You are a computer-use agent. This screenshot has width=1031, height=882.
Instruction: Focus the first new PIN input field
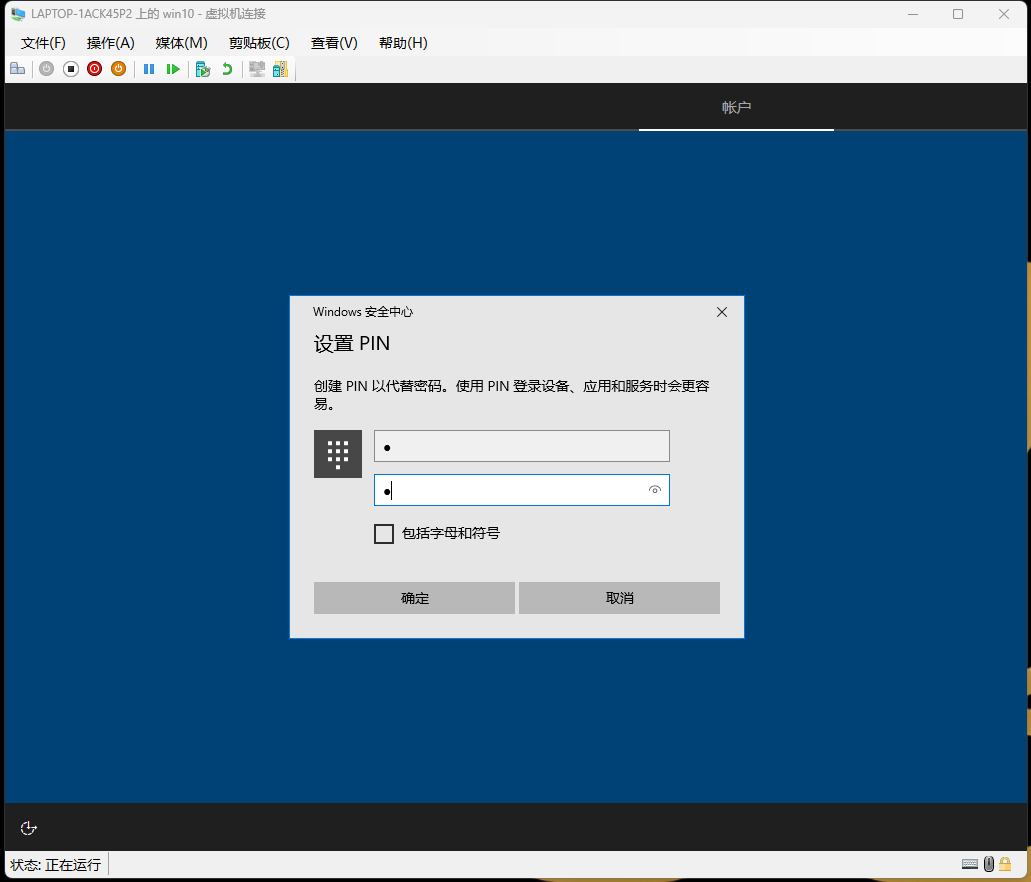click(522, 447)
